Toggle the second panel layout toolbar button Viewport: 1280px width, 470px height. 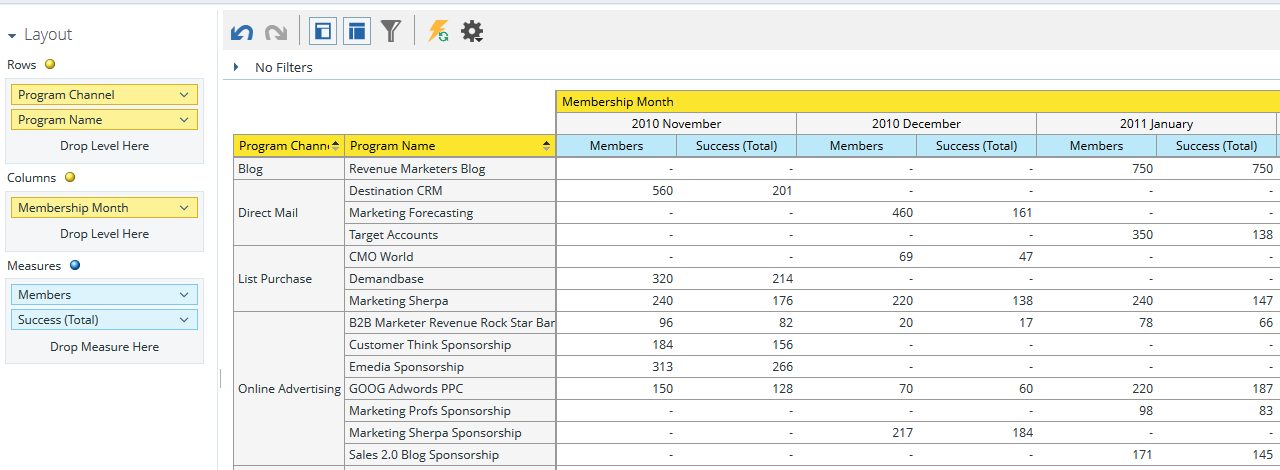pyautogui.click(x=357, y=31)
